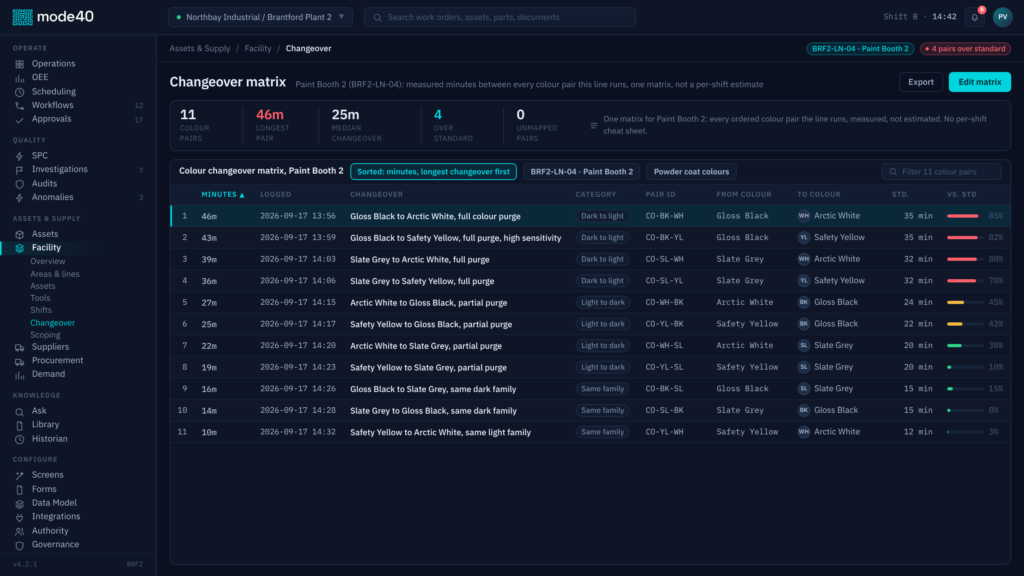Open the Overview sub-item under Facility
Viewport: 1024px width, 576px height.
(x=48, y=261)
